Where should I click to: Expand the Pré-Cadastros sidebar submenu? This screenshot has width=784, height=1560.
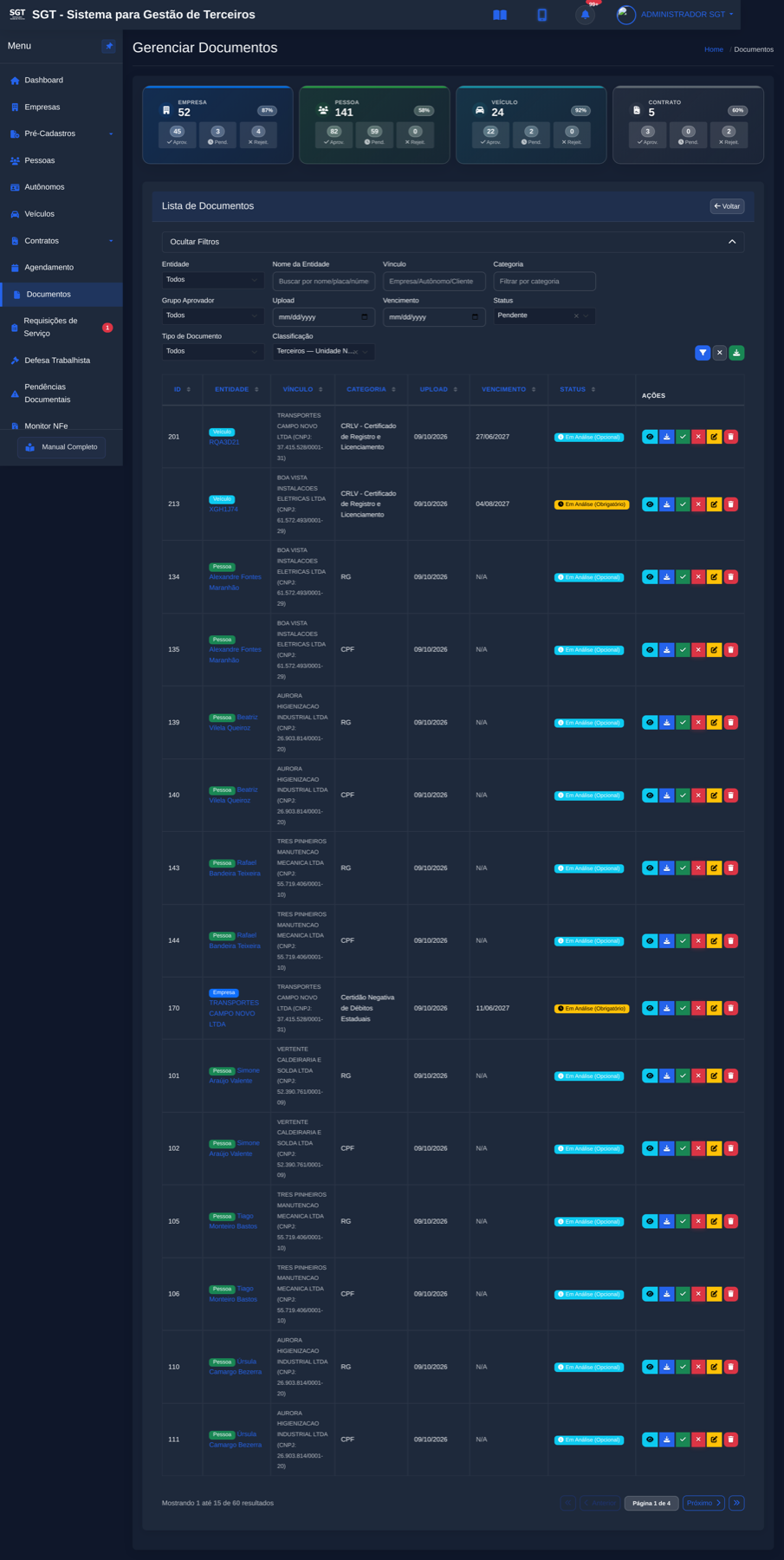tap(62, 133)
